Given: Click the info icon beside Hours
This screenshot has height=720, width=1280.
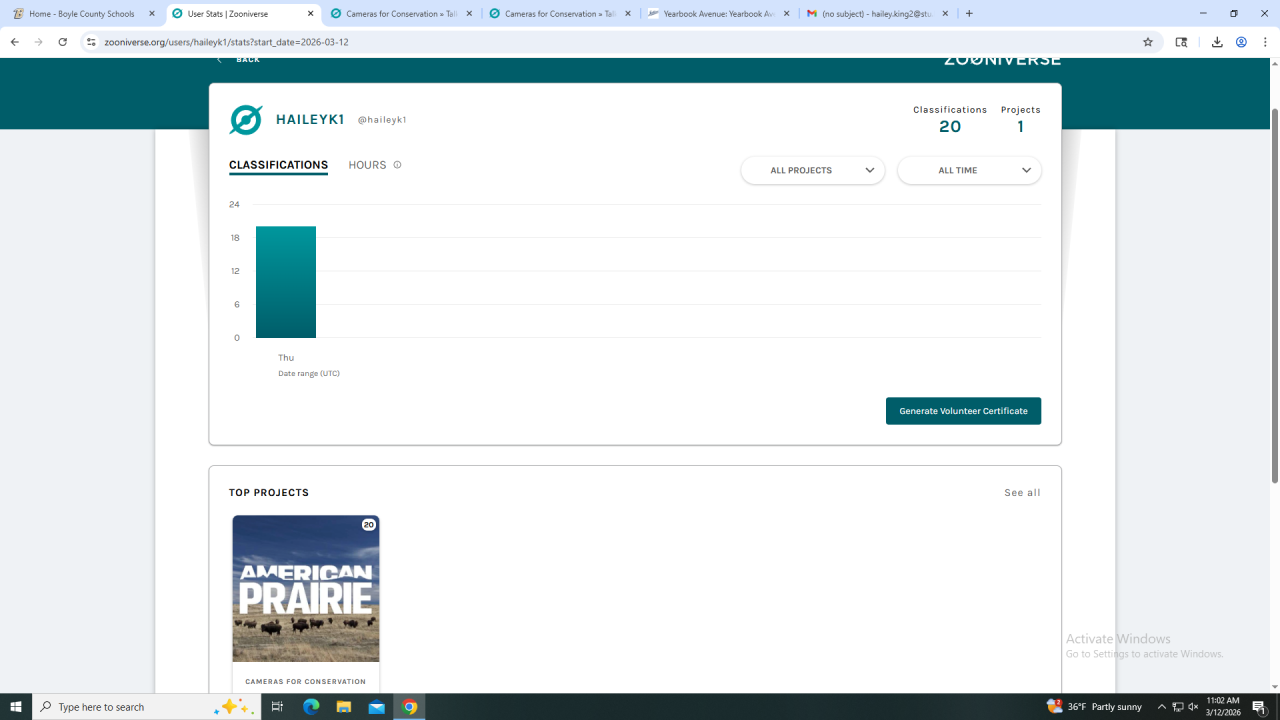Looking at the screenshot, I should point(397,165).
